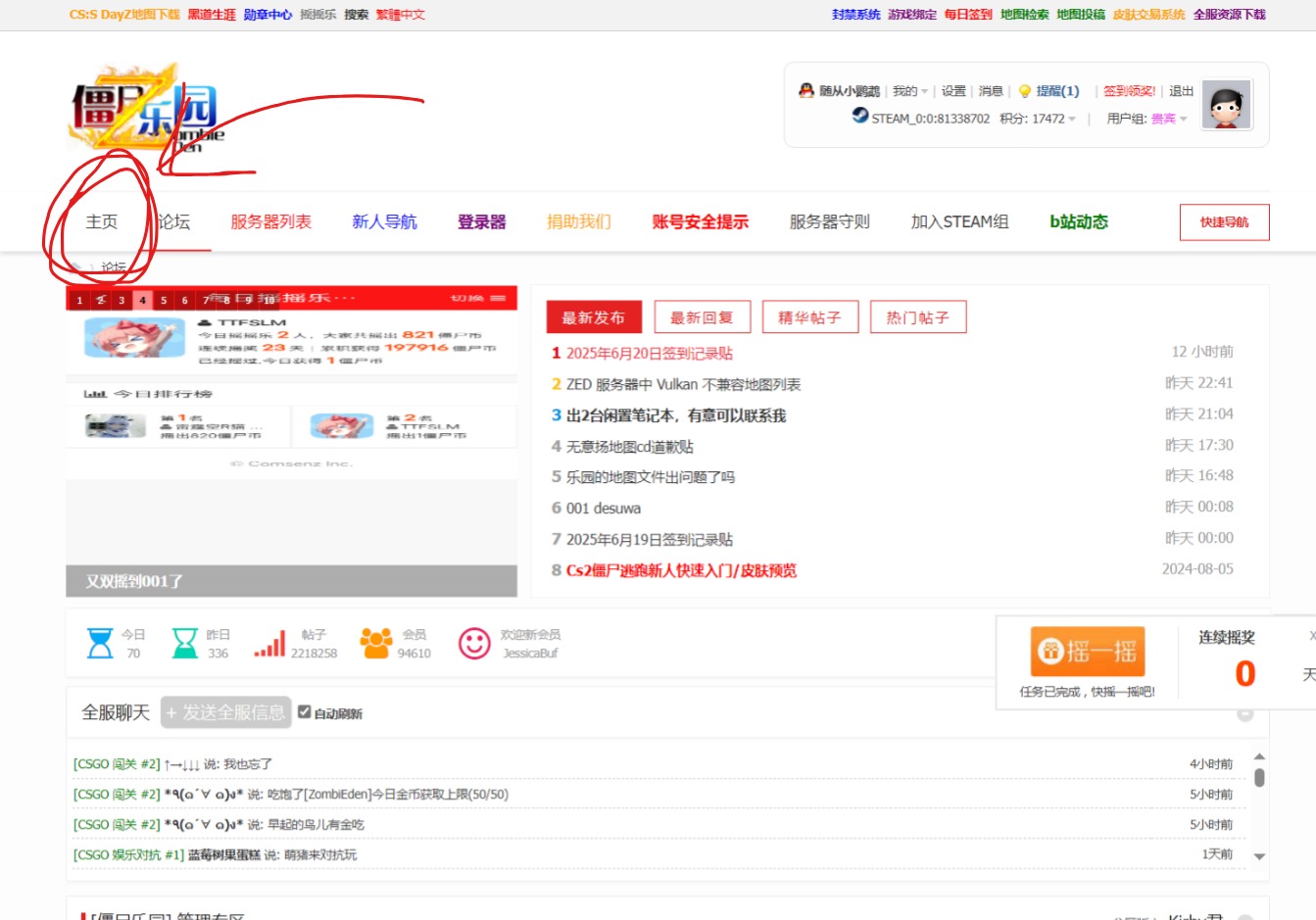Open the 登录器 nav item

pos(482,222)
